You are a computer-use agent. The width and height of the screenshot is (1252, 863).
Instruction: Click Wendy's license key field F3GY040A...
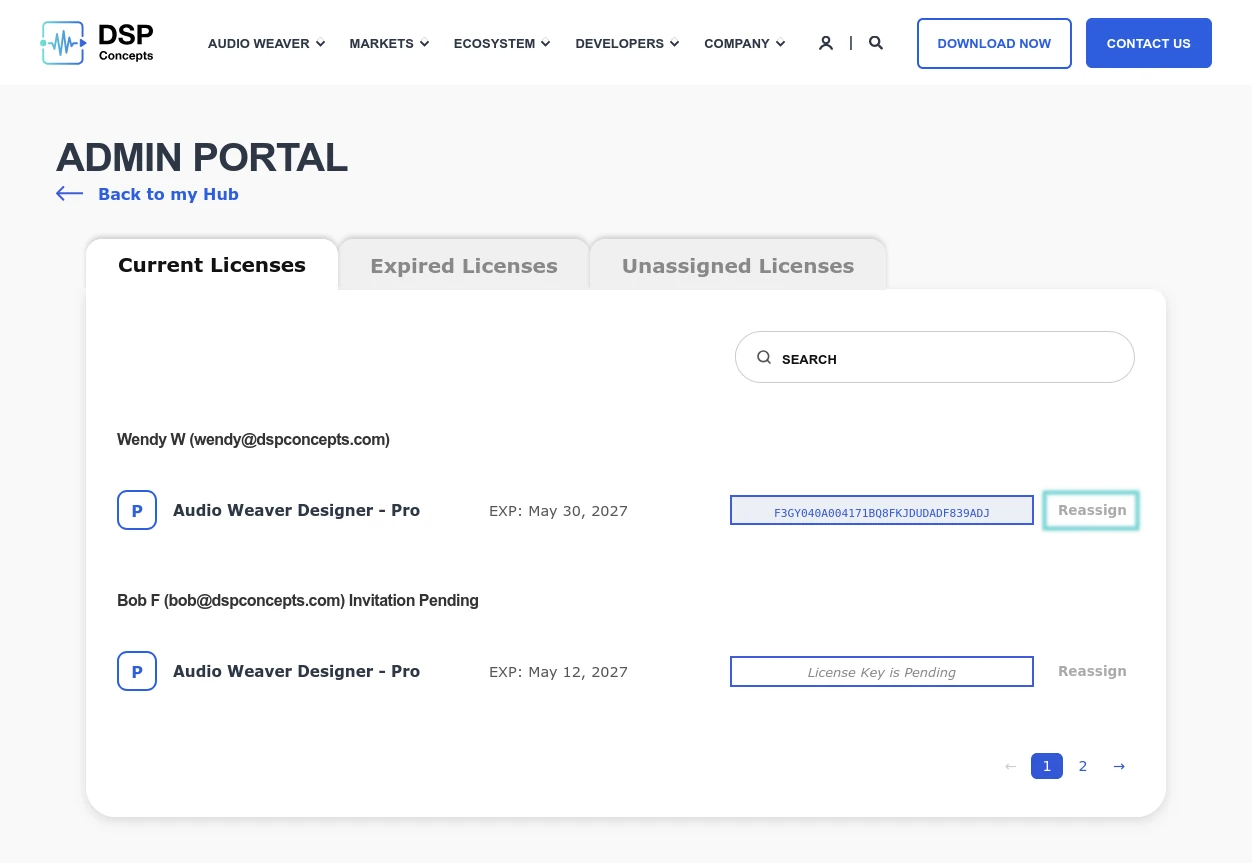click(x=882, y=510)
